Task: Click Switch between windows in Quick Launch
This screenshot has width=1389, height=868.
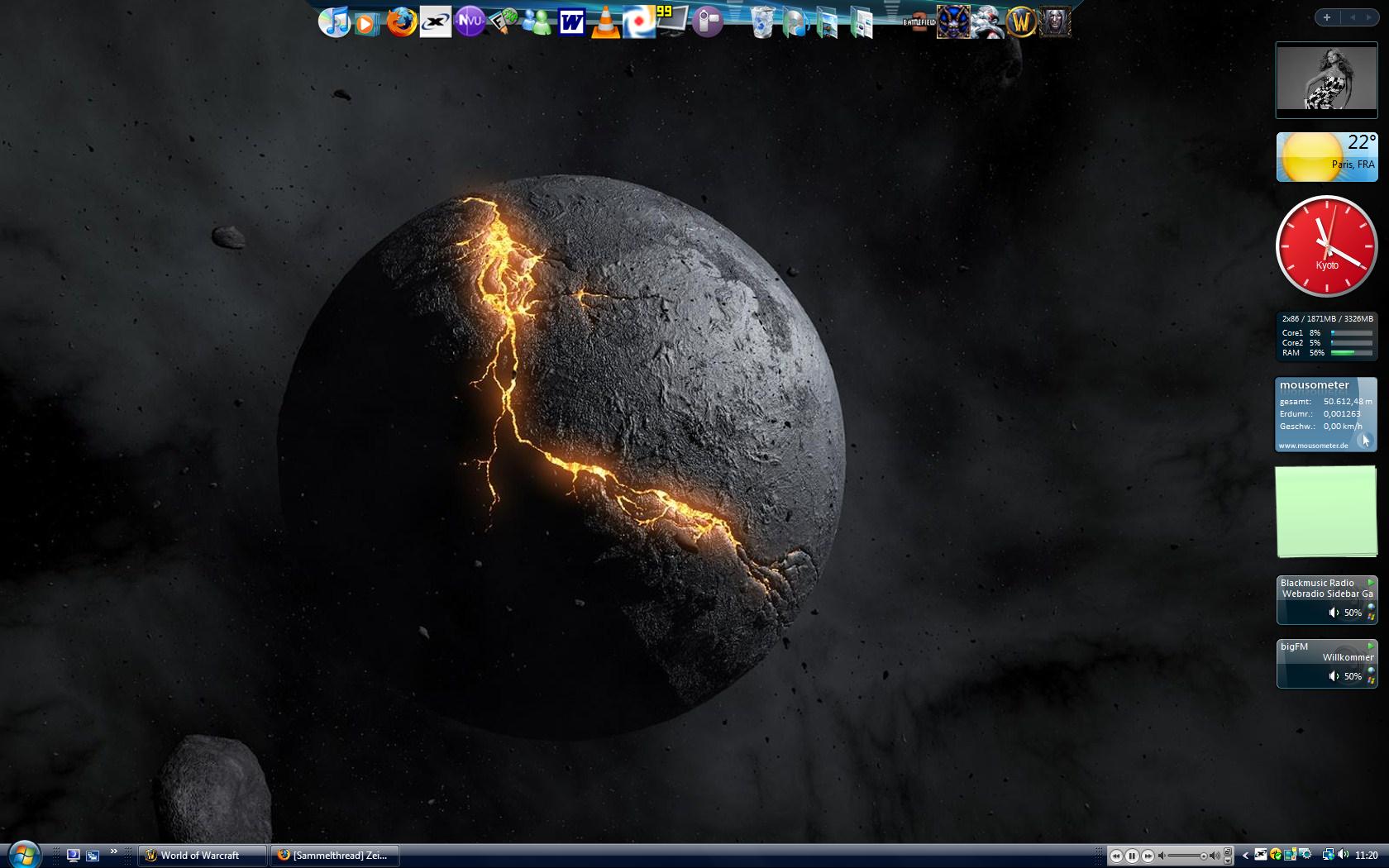Action: coord(93,856)
